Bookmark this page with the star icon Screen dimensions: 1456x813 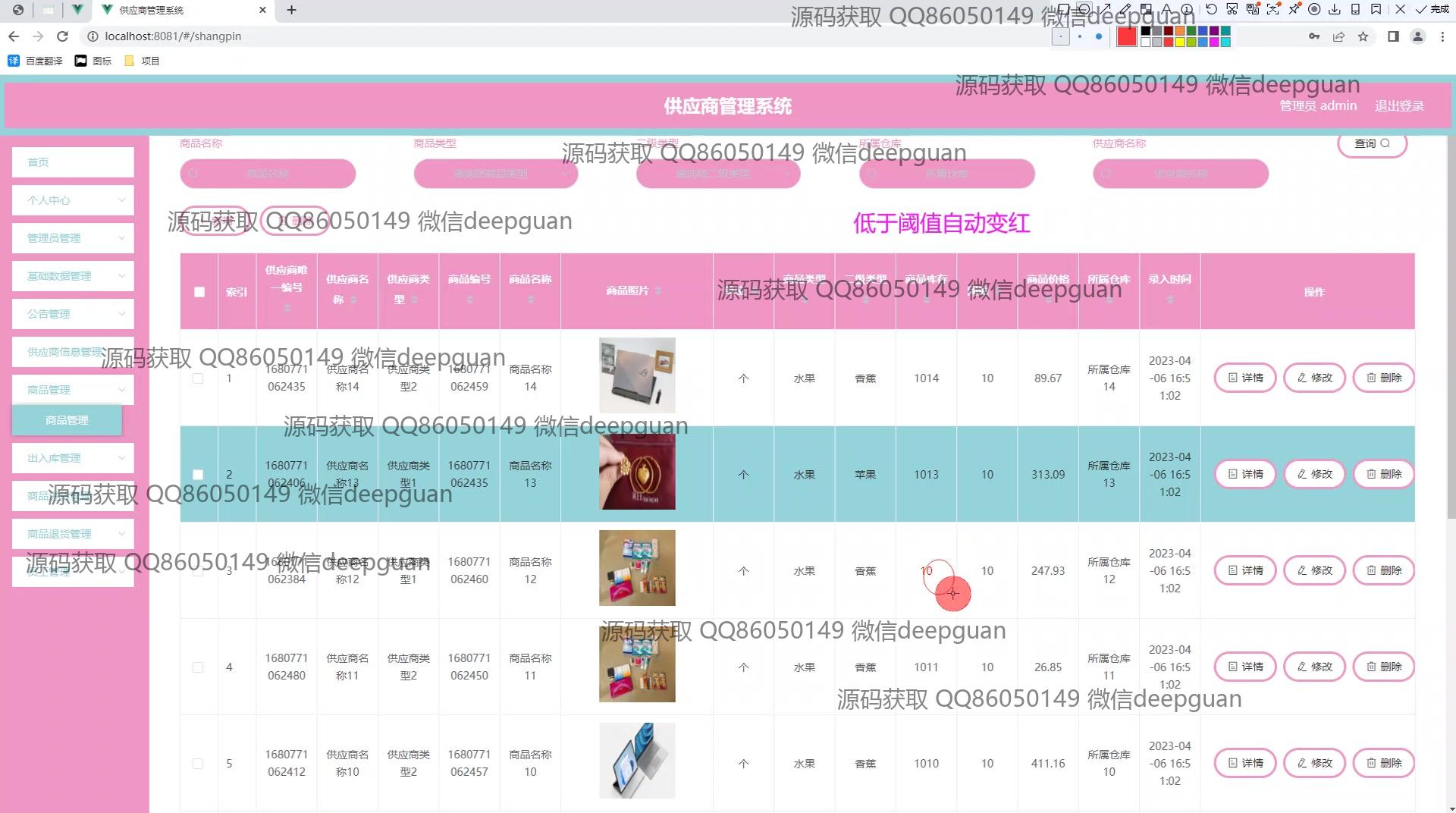pos(1363,36)
